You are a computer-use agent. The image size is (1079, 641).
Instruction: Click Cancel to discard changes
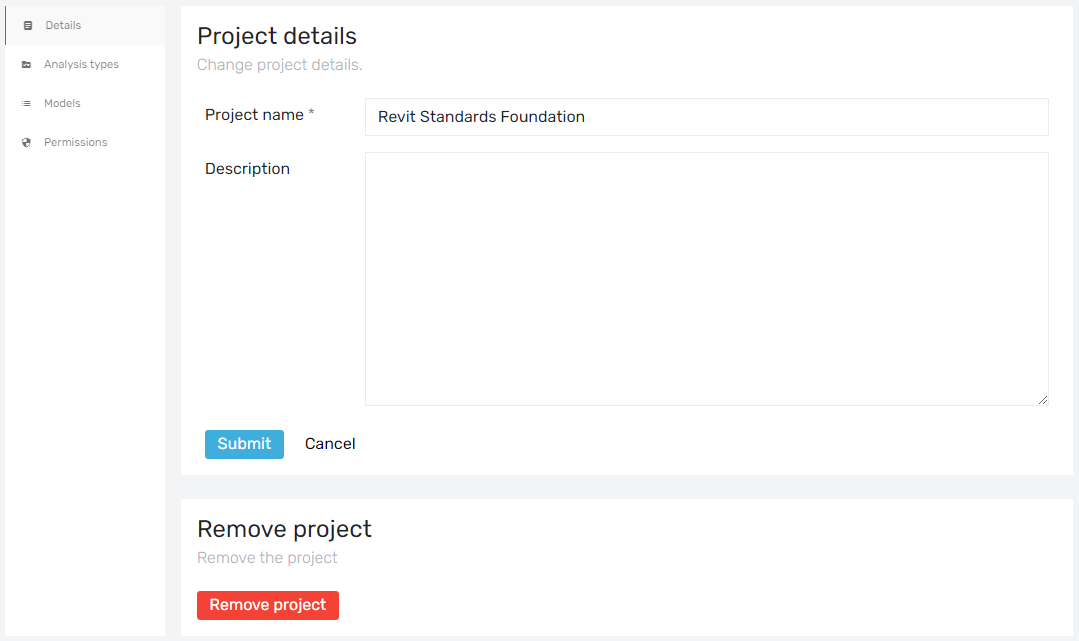[x=330, y=443]
